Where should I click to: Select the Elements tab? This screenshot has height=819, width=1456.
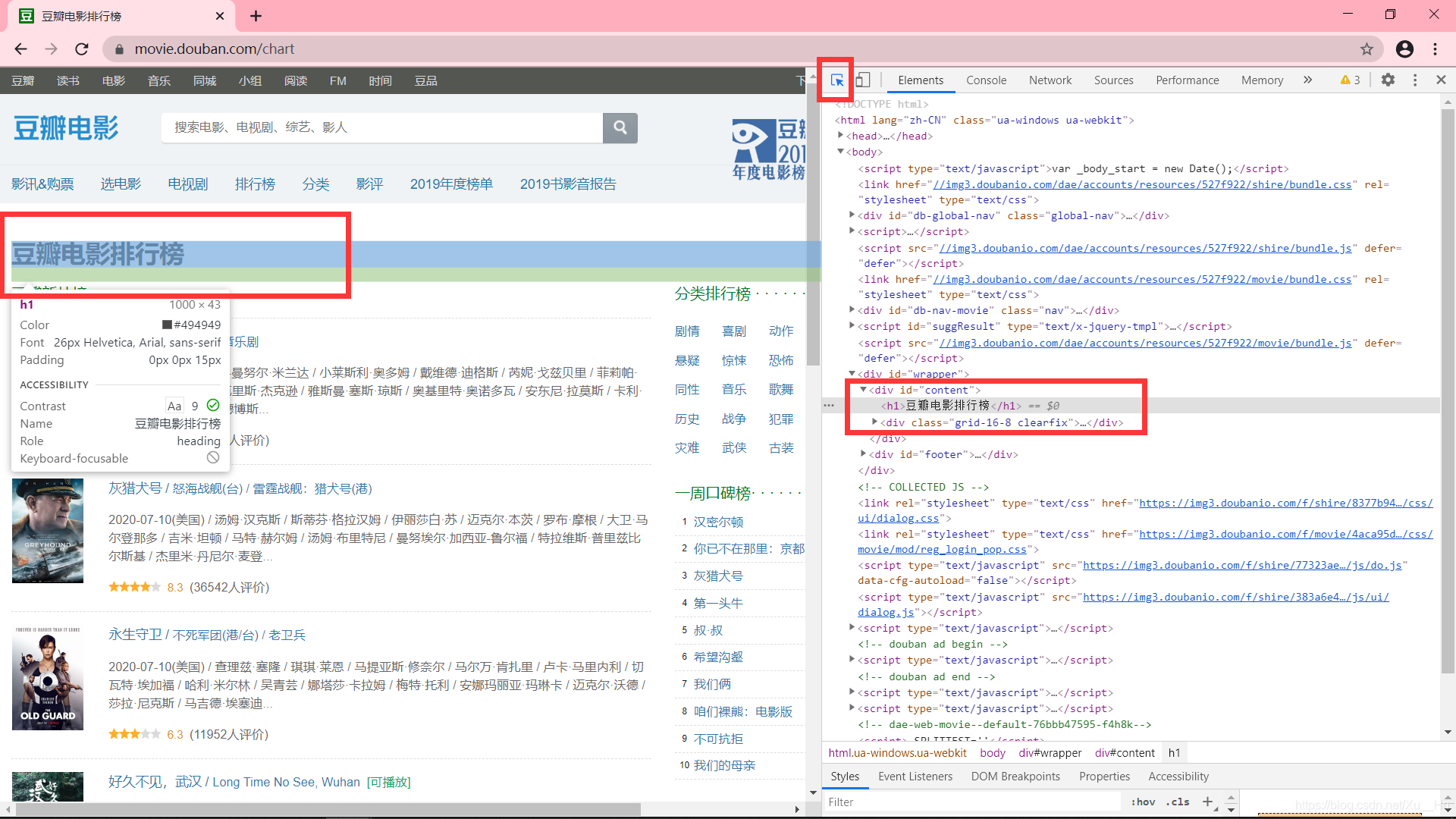[921, 80]
